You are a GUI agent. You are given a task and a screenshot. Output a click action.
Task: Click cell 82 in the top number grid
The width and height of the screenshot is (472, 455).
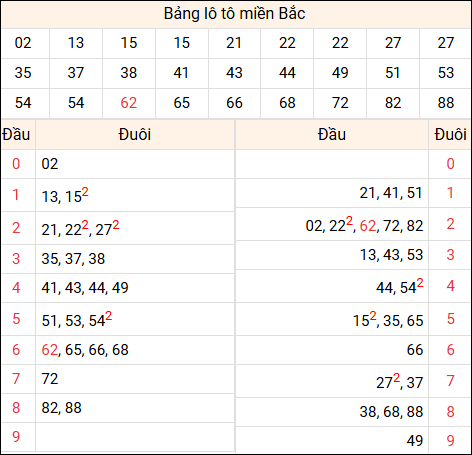tap(393, 103)
